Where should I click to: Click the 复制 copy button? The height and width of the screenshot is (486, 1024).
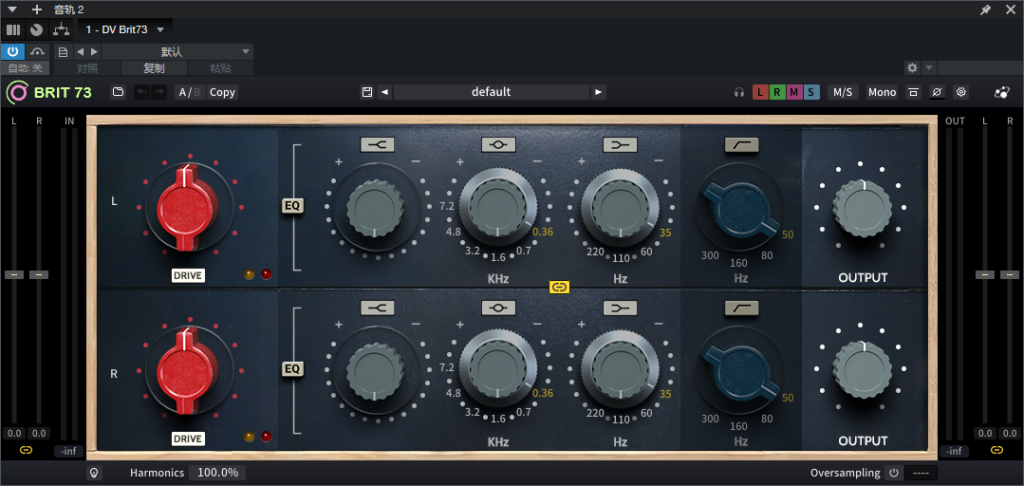[153, 68]
